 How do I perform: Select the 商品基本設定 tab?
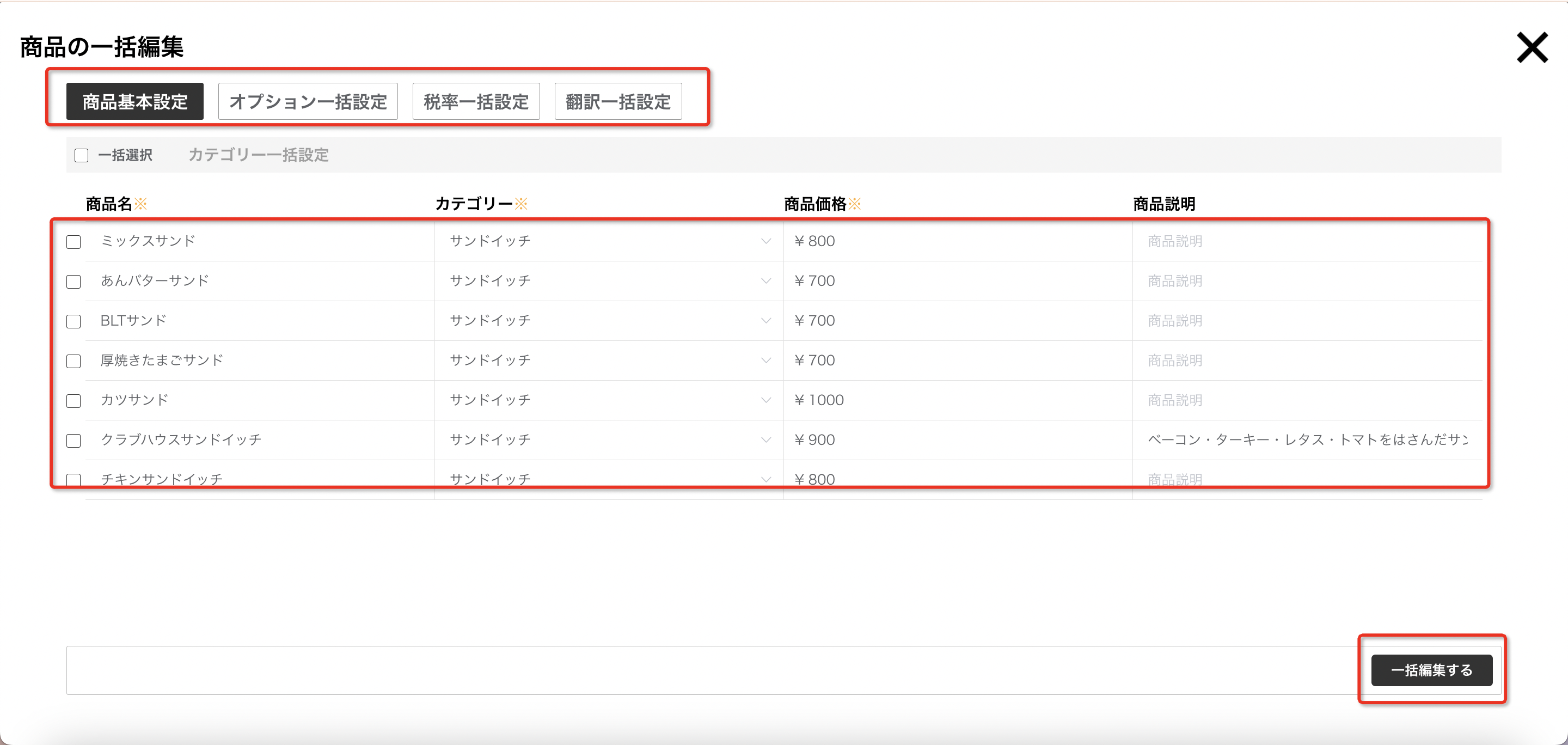(x=134, y=101)
